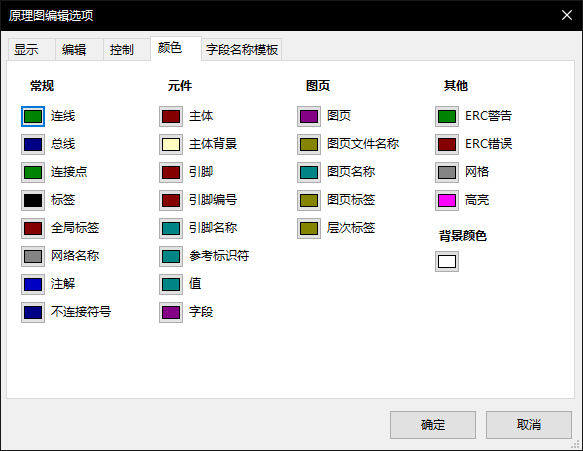
Task: Edit the ERC错误 dark red swatch
Action: [x=447, y=144]
